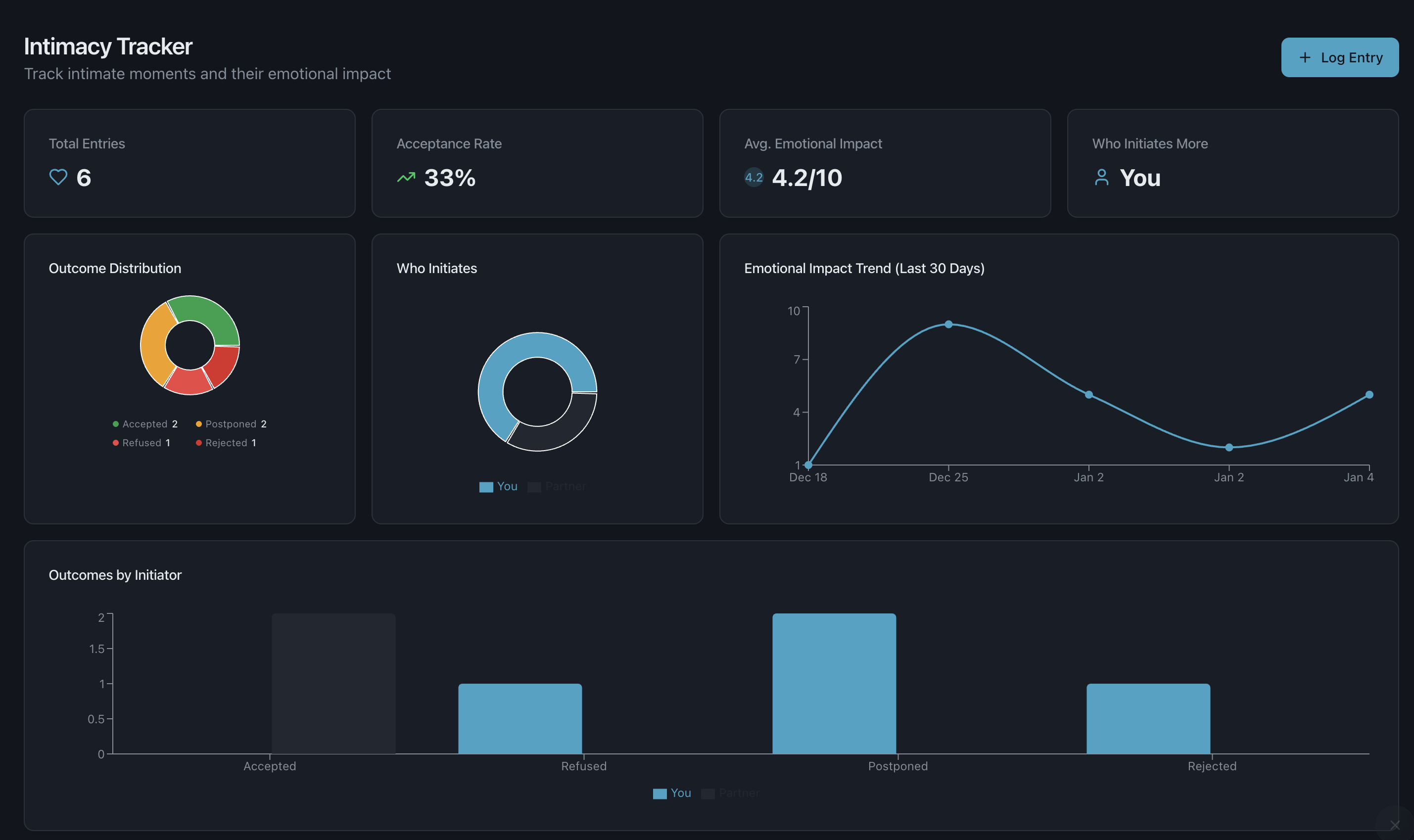Toggle Partner legend in Outcomes by Initiator

click(731, 793)
